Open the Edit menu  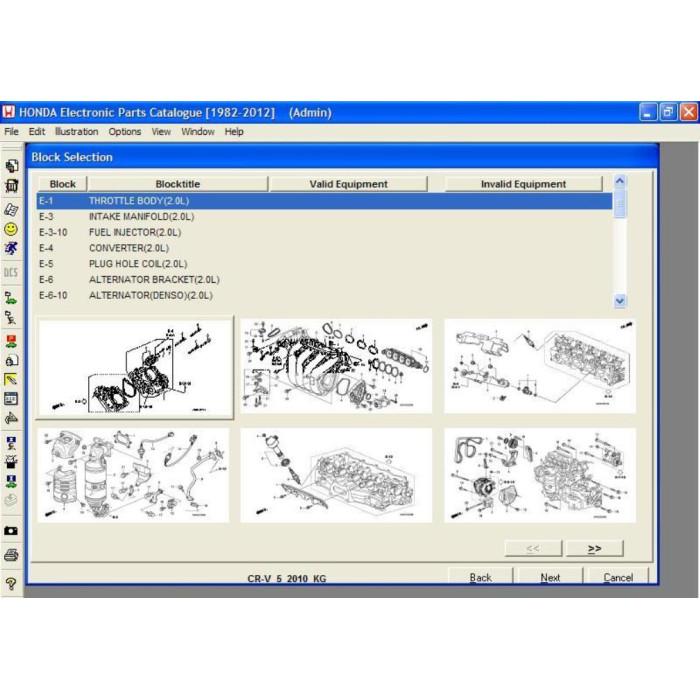coord(37,132)
